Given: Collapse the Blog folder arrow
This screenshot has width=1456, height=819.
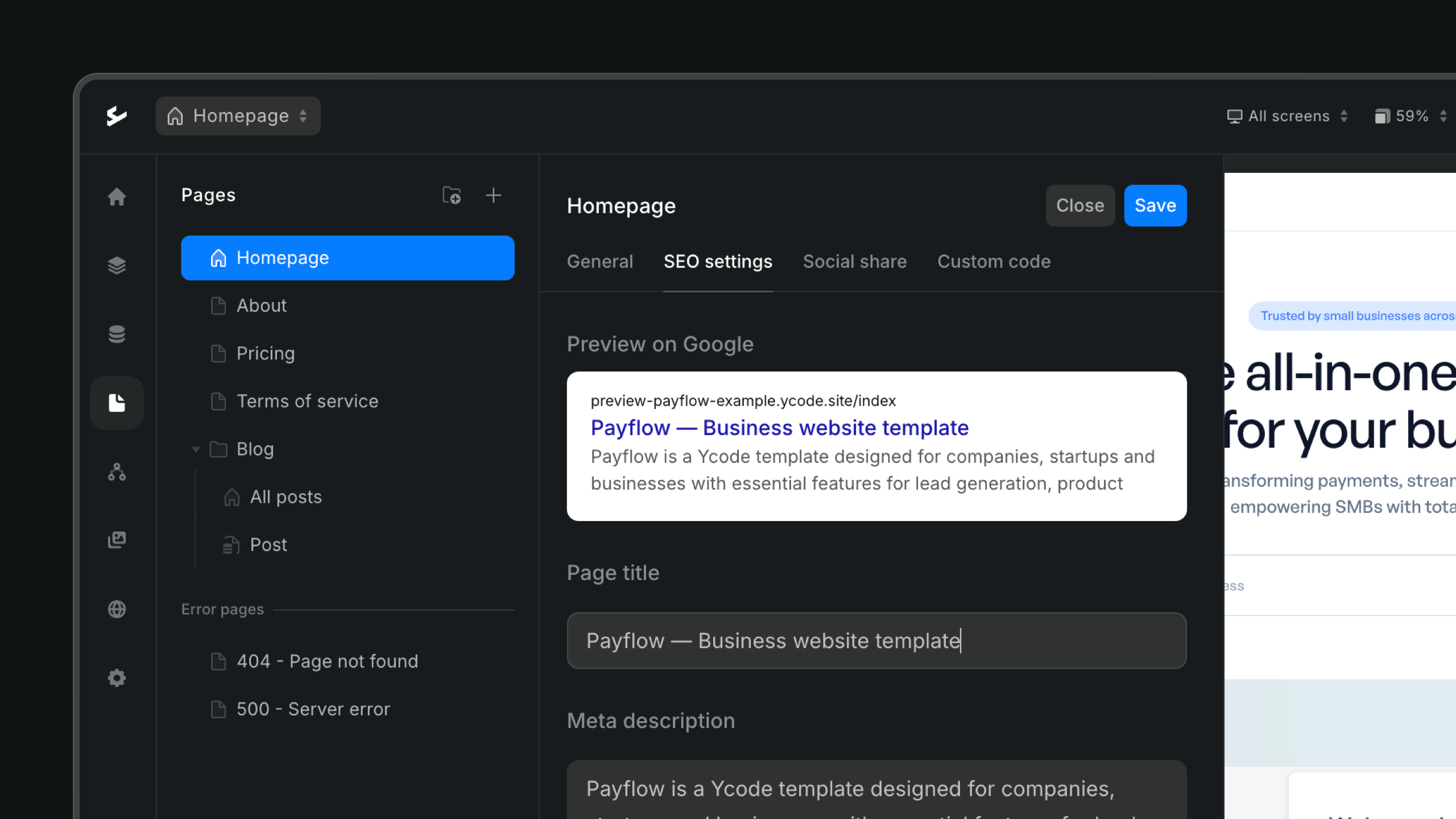Looking at the screenshot, I should [196, 449].
